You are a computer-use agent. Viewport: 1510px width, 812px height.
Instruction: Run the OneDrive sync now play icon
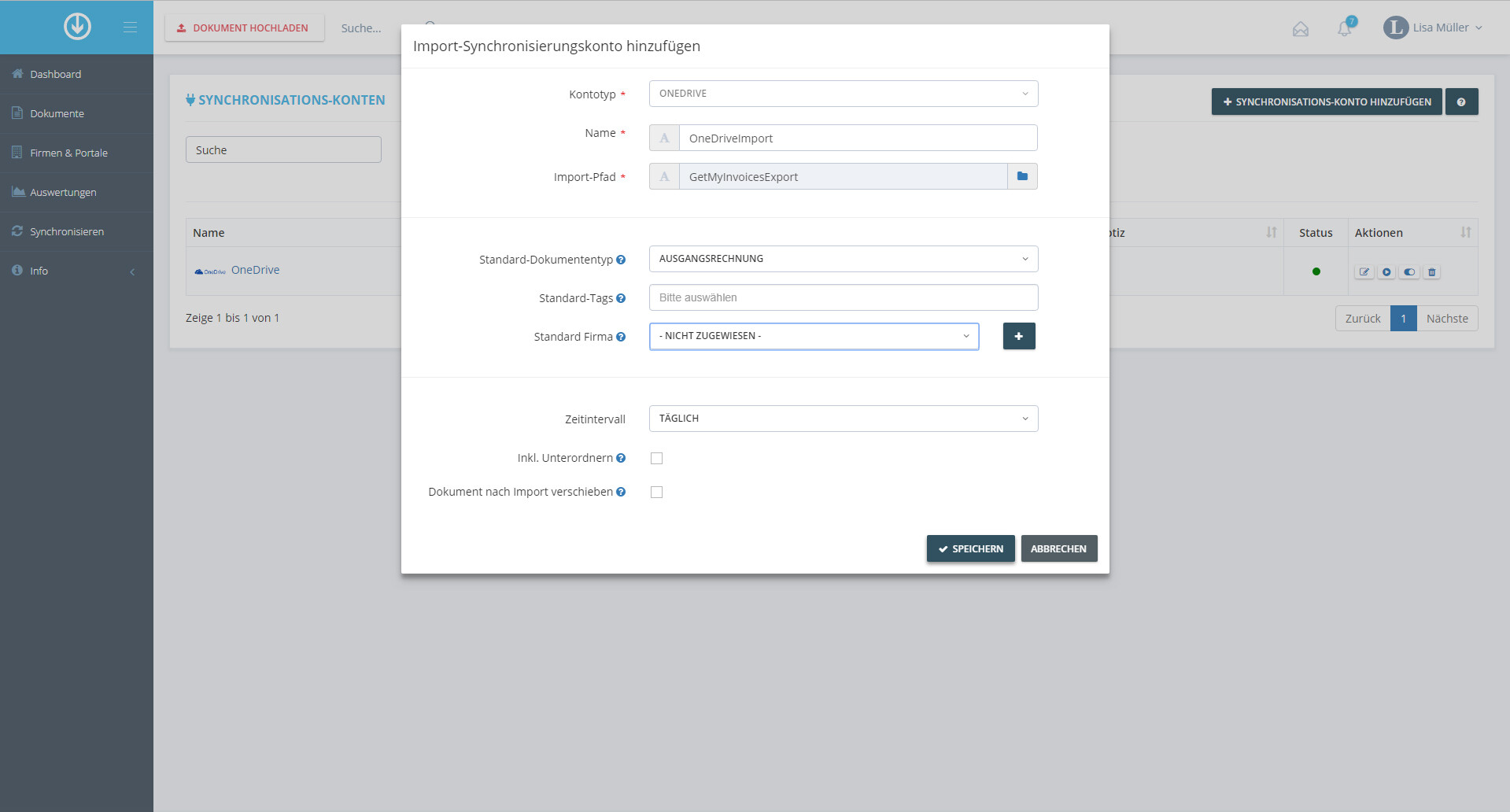click(x=1386, y=272)
